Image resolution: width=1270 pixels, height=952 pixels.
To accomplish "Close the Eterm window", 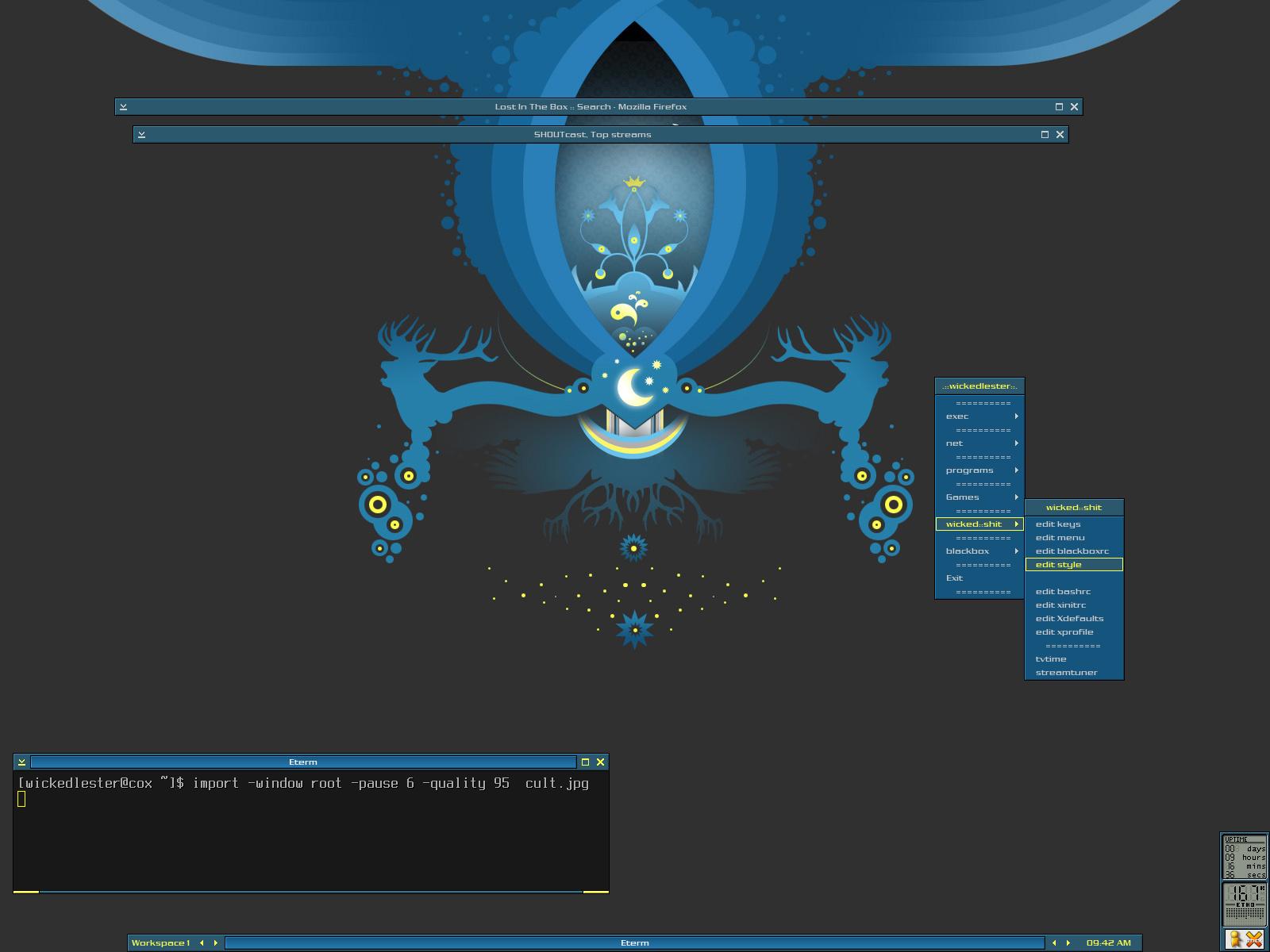I will (600, 762).
